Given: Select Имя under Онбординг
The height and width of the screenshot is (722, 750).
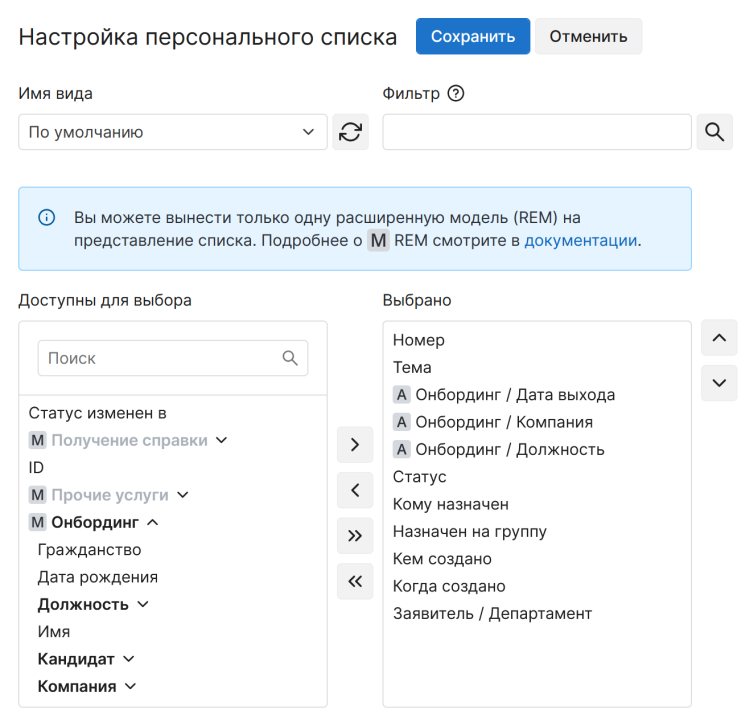Looking at the screenshot, I should (x=54, y=632).
